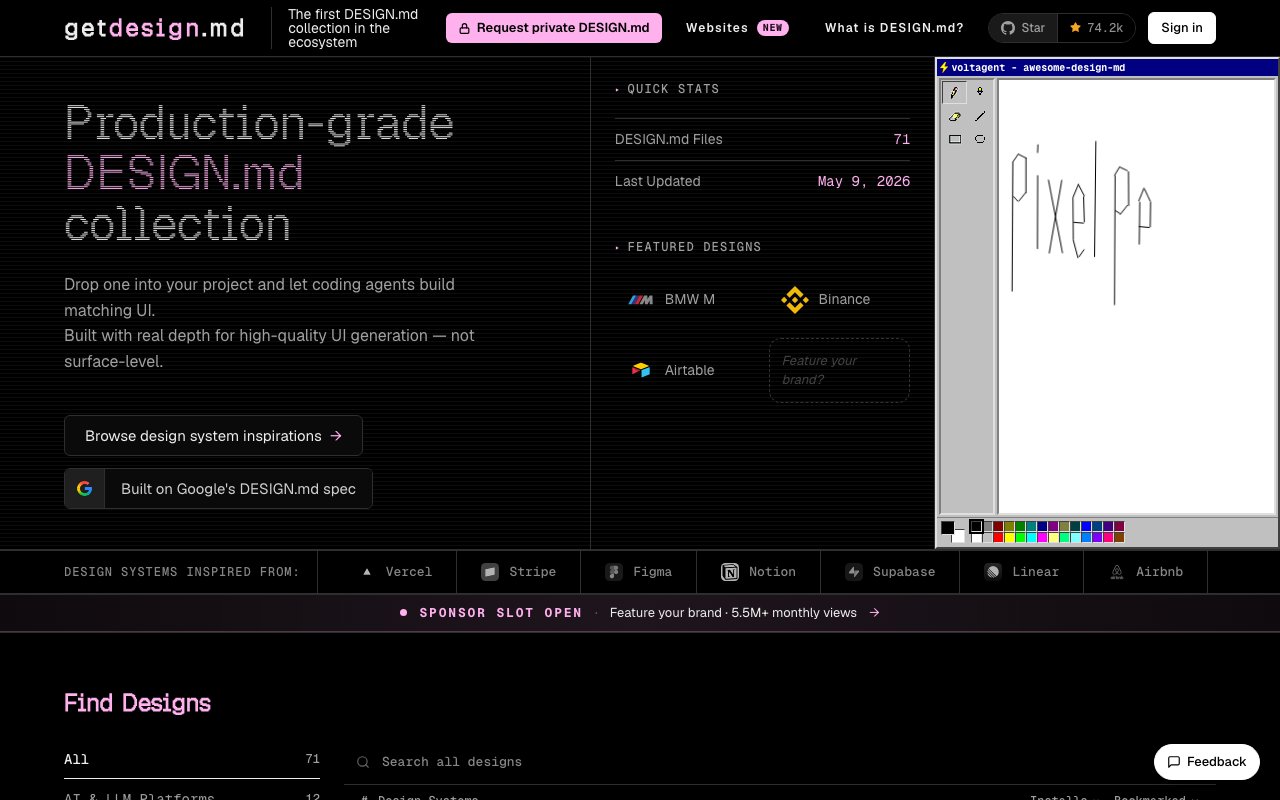Pick the brown color swatch
Screen dimensions: 1280x800
1119,538
